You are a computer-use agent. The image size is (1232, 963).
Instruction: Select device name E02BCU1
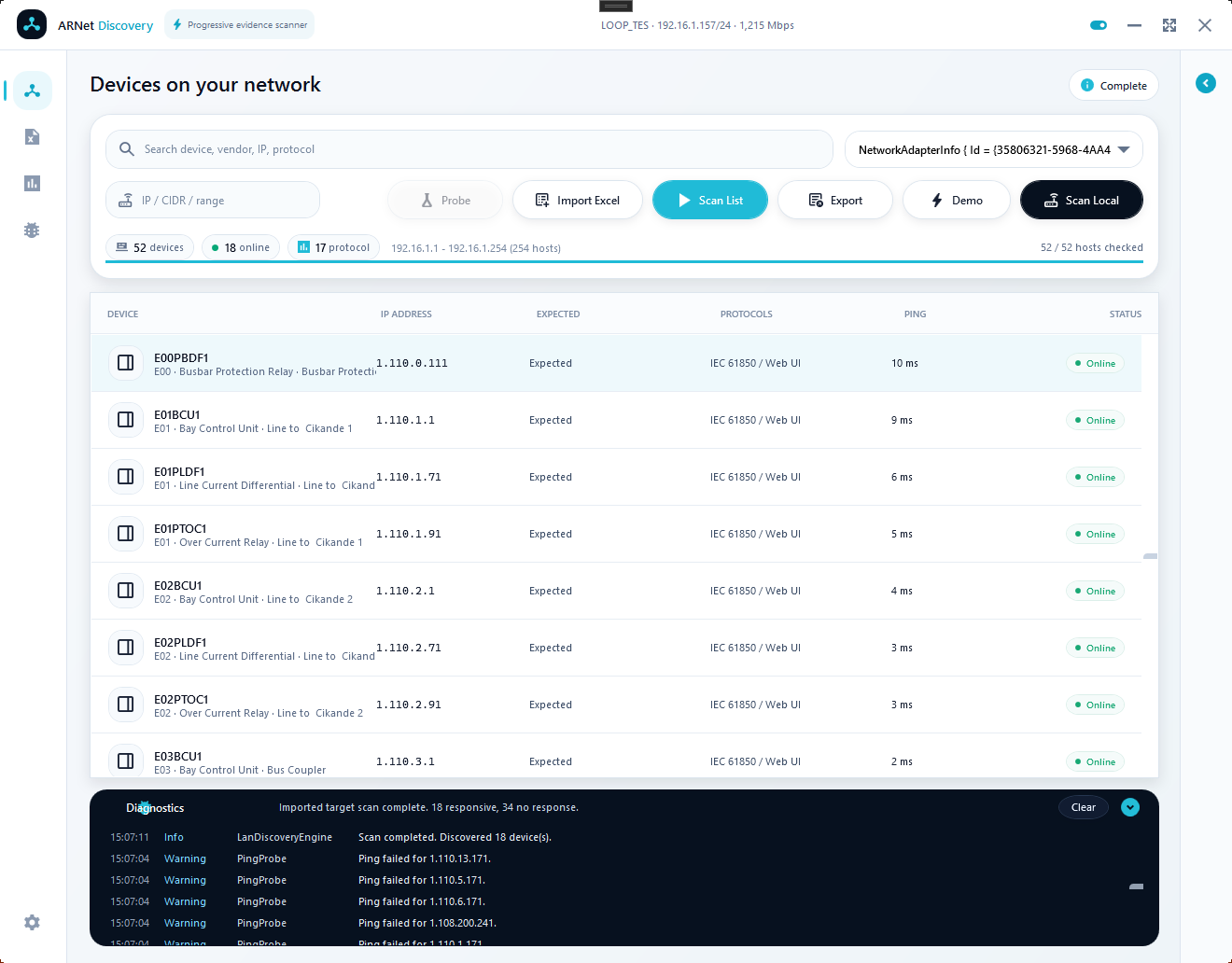[177, 586]
